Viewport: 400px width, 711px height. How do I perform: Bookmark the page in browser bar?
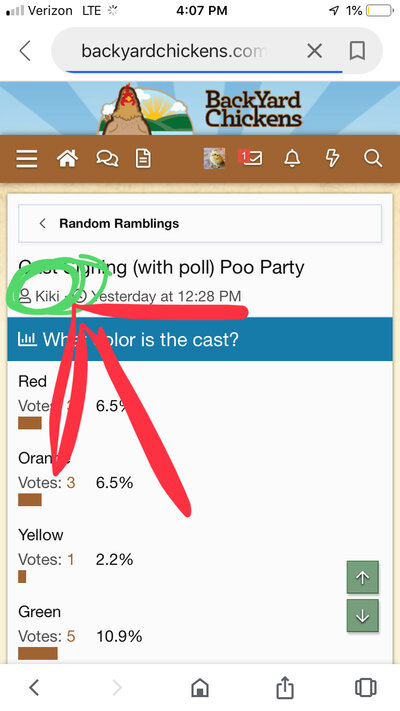click(x=357, y=51)
